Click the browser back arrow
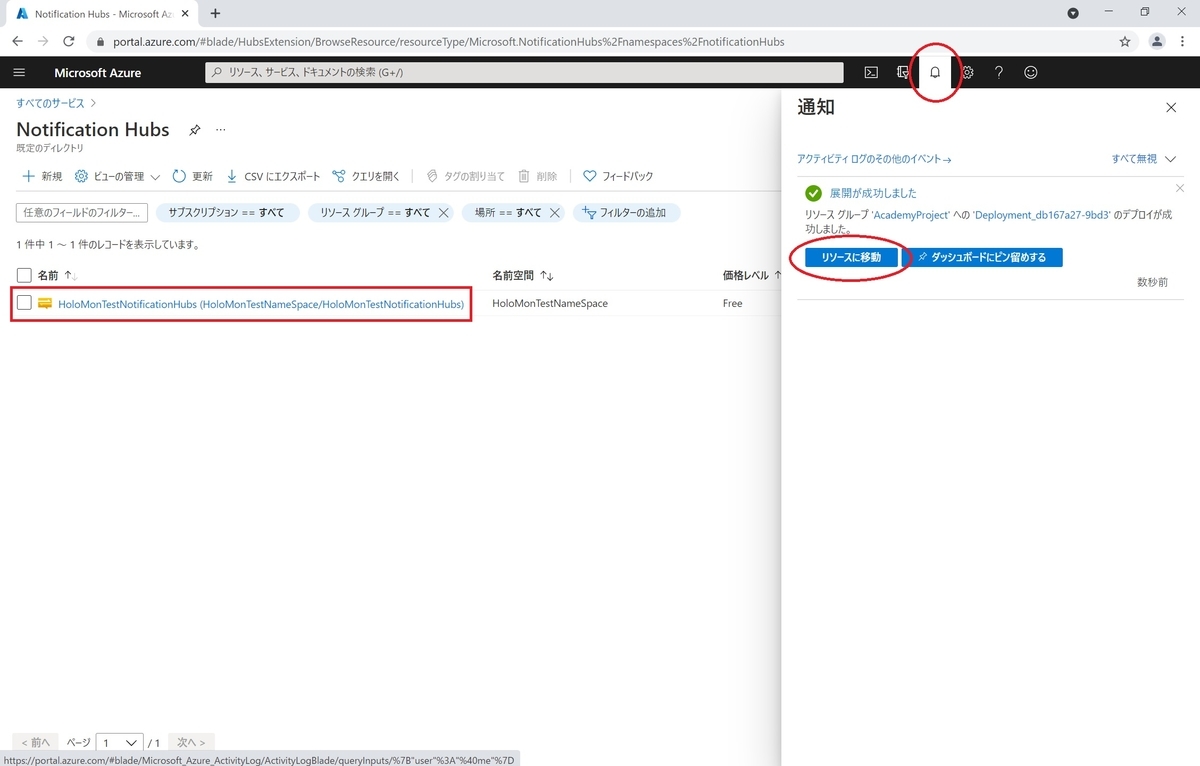The width and height of the screenshot is (1200, 766). [17, 42]
